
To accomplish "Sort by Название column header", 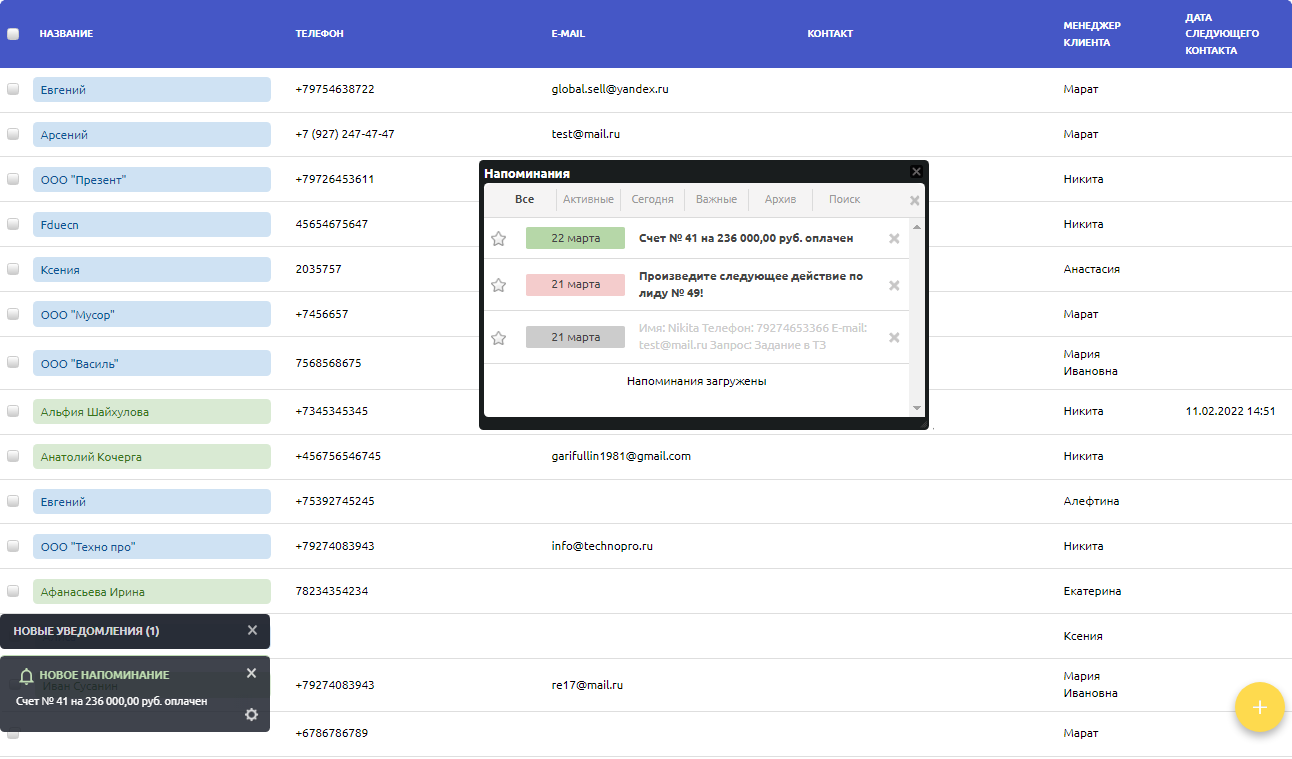I will click(x=66, y=34).
